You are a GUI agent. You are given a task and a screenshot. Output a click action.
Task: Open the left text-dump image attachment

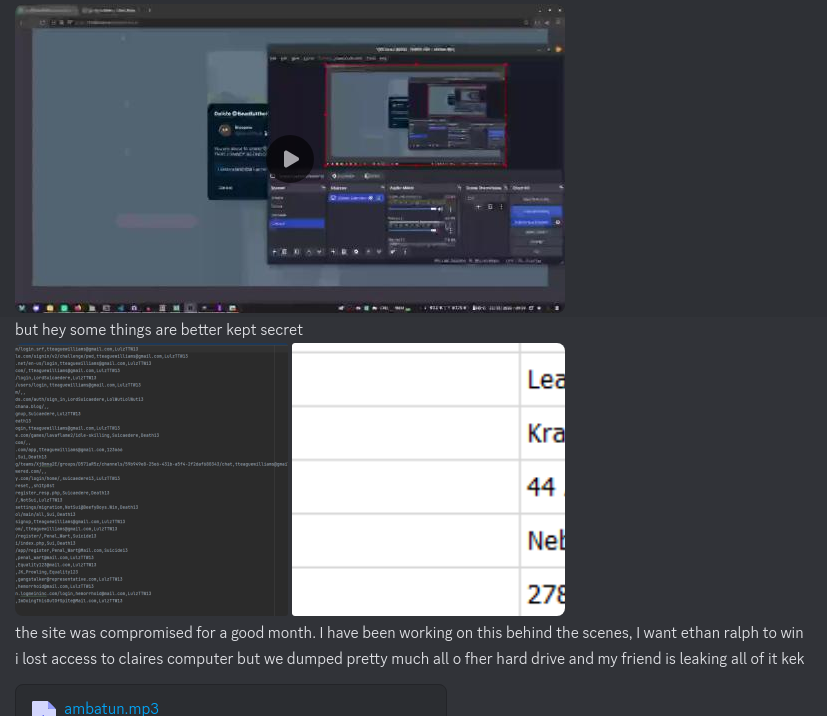point(151,479)
